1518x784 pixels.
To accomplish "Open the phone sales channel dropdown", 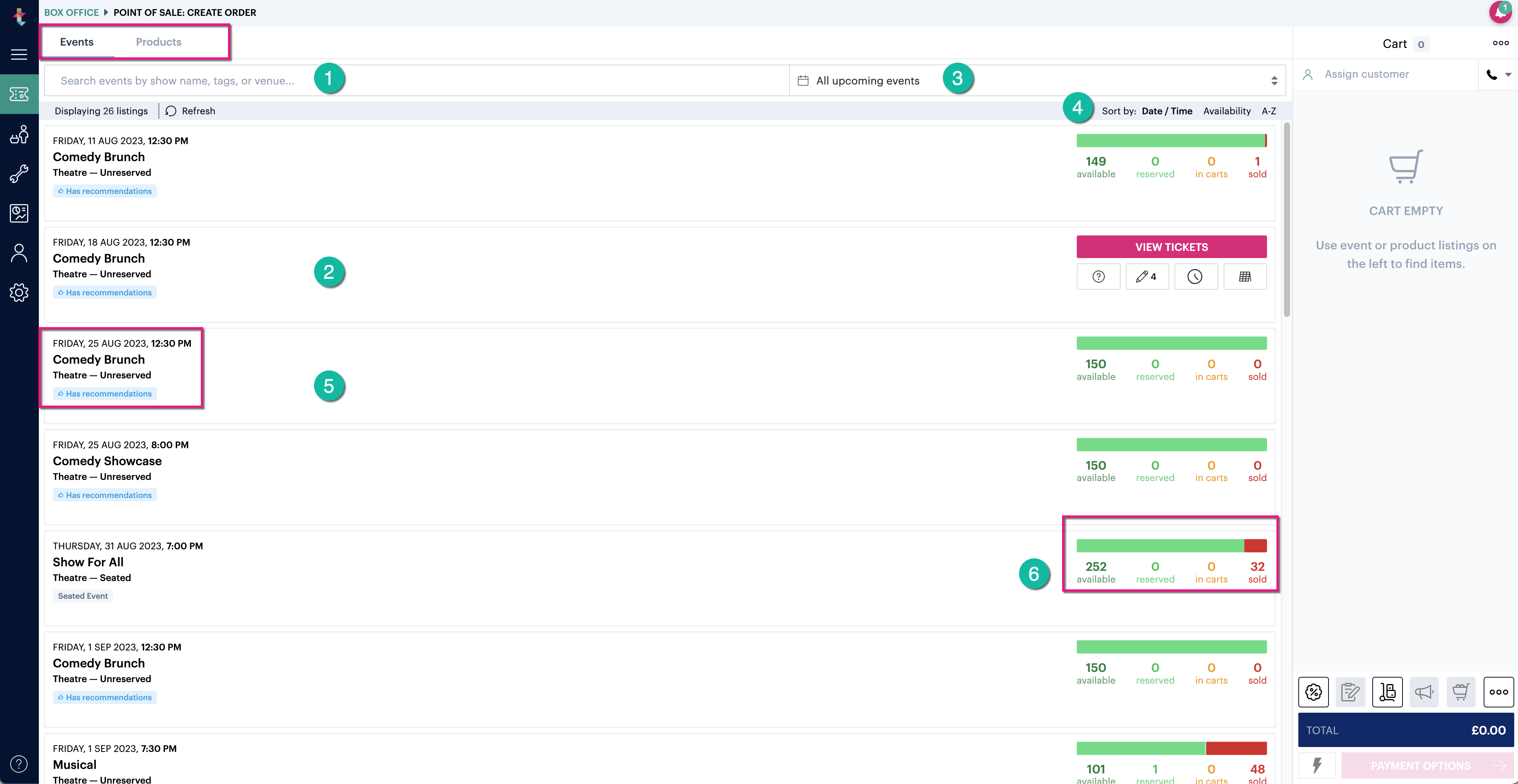I will point(1498,75).
